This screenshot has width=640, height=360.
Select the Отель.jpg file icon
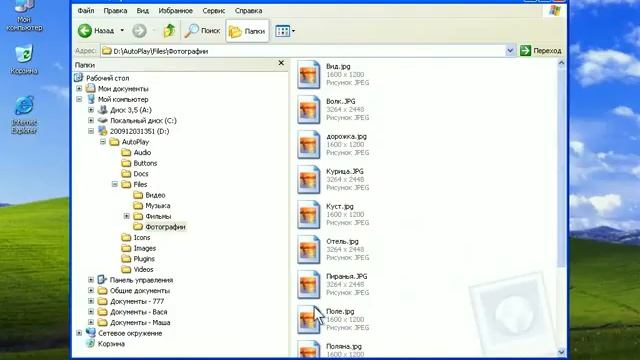coord(309,249)
